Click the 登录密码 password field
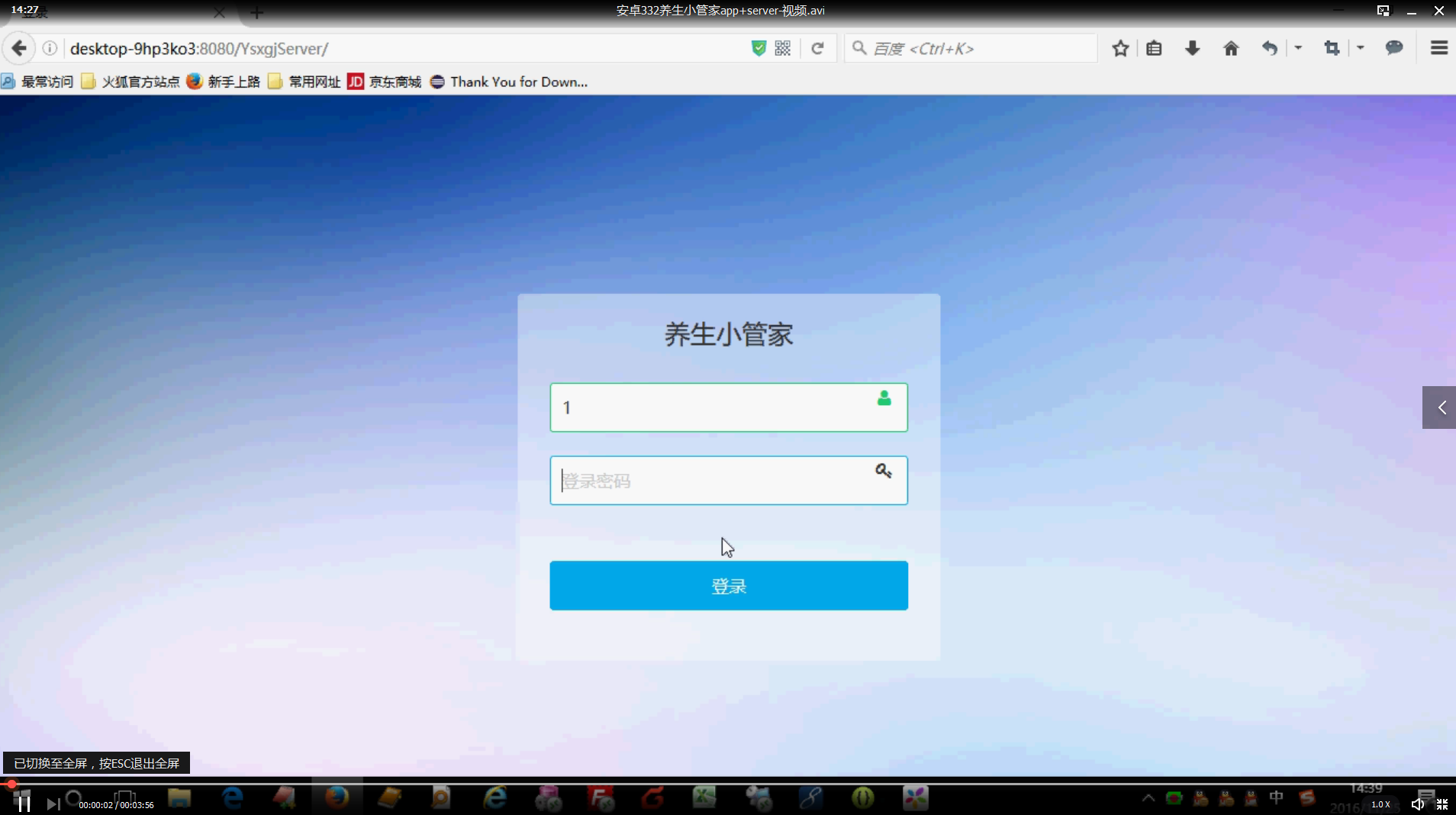Screen dimensions: 1456x815 728,481
